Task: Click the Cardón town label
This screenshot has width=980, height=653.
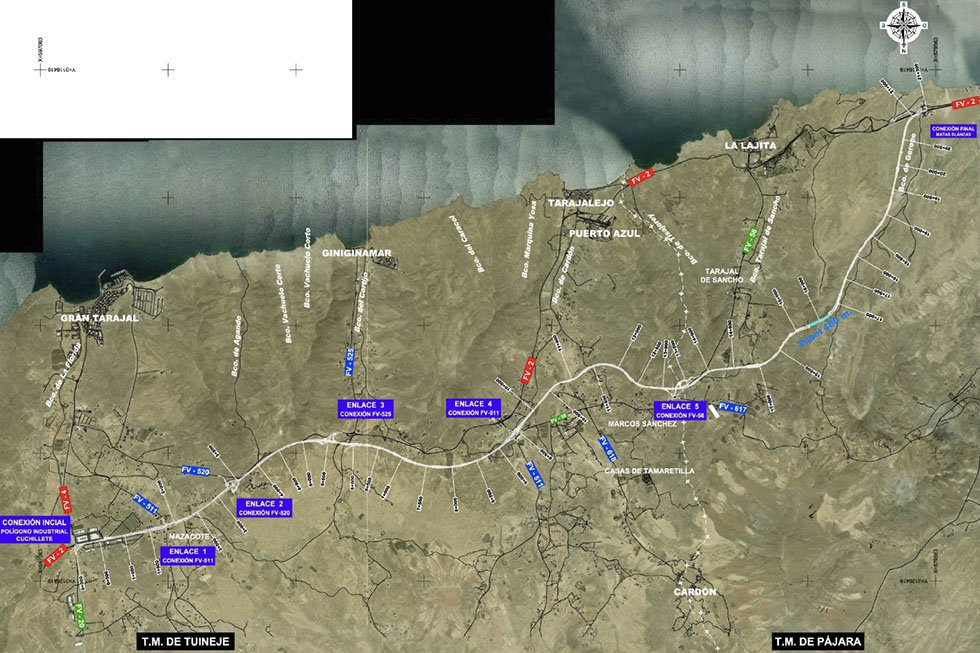Action: [694, 592]
